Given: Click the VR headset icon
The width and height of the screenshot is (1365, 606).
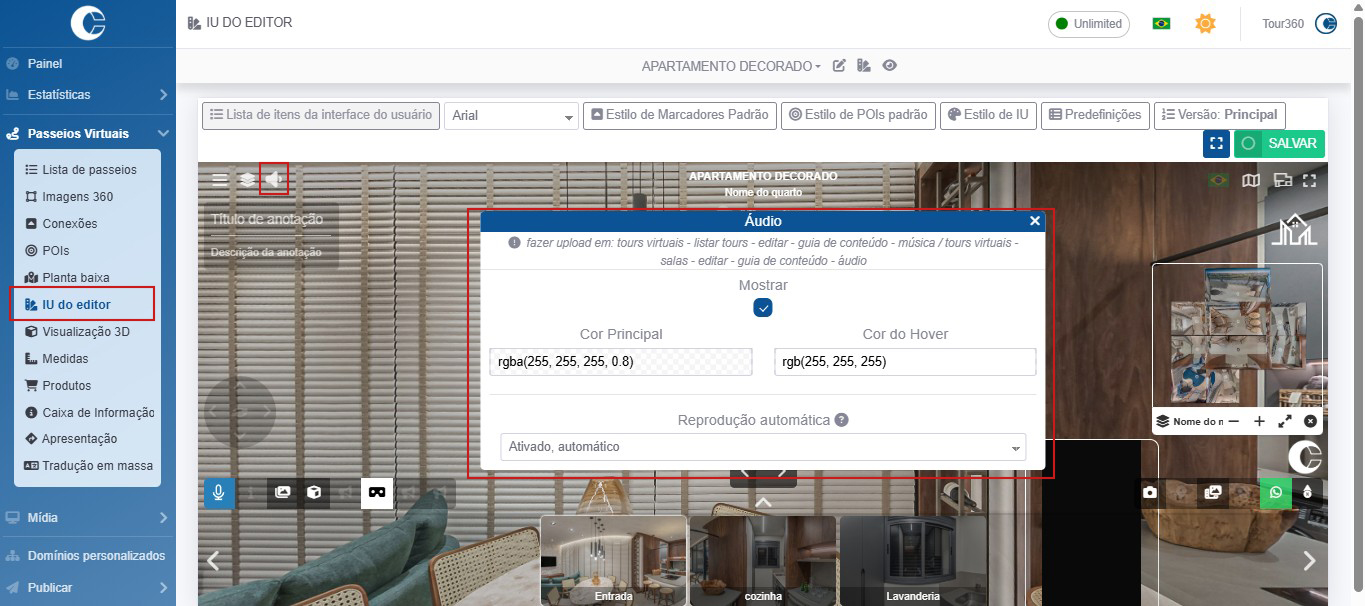Looking at the screenshot, I should [377, 492].
